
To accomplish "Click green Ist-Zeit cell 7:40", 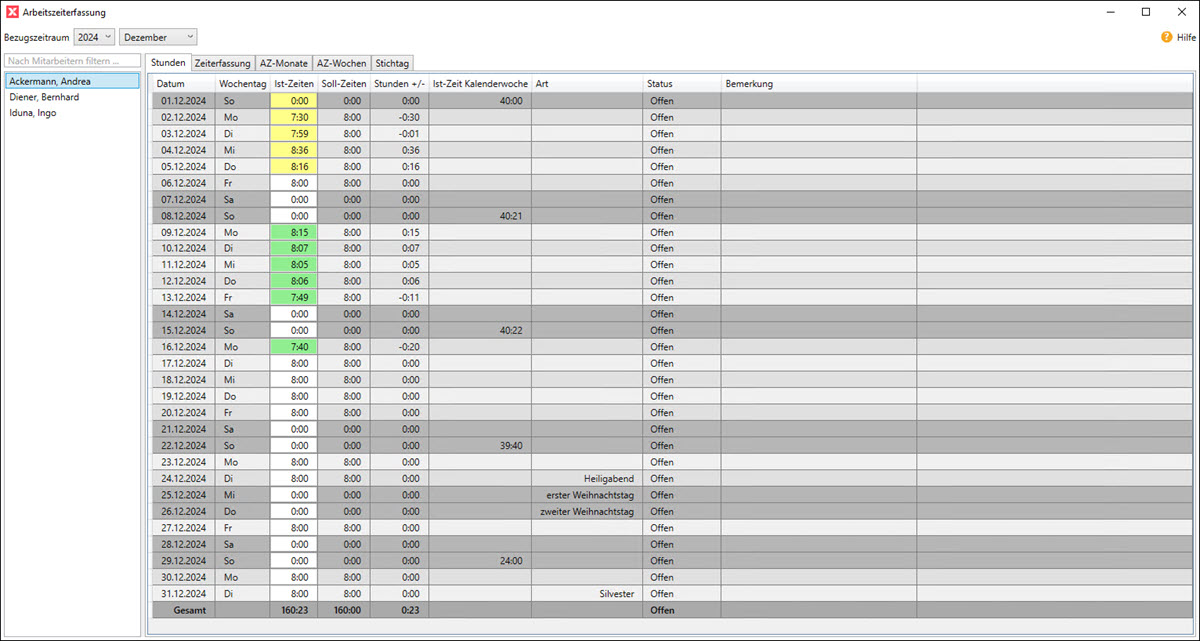I will [293, 347].
